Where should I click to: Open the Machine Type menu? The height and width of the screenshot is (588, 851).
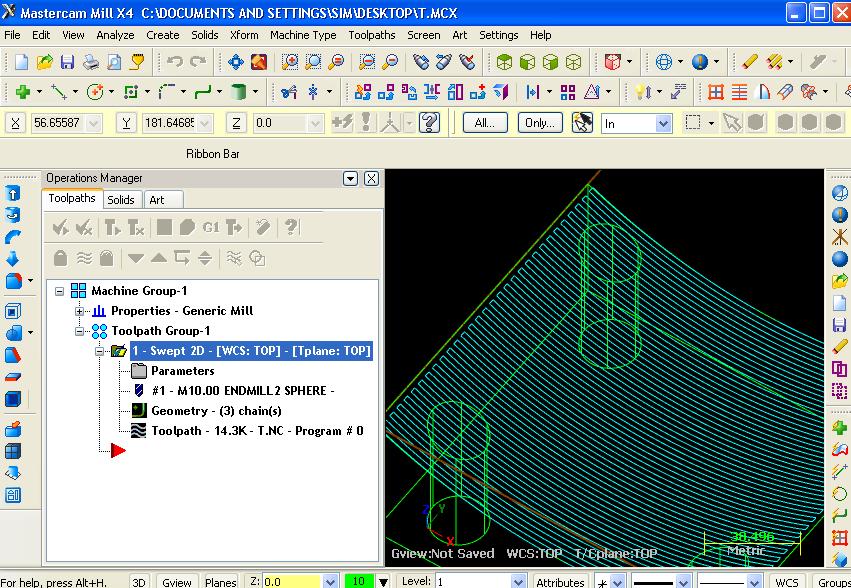coord(303,35)
